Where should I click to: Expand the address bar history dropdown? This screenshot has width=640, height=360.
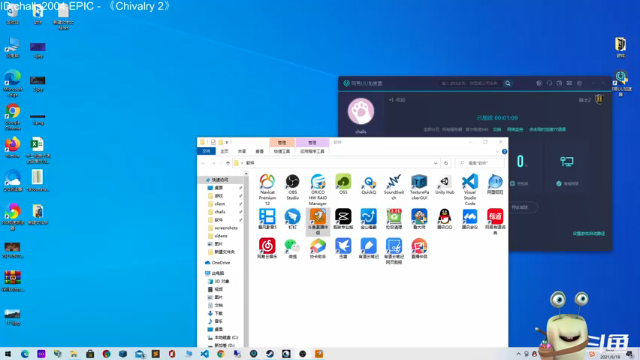tap(436, 163)
